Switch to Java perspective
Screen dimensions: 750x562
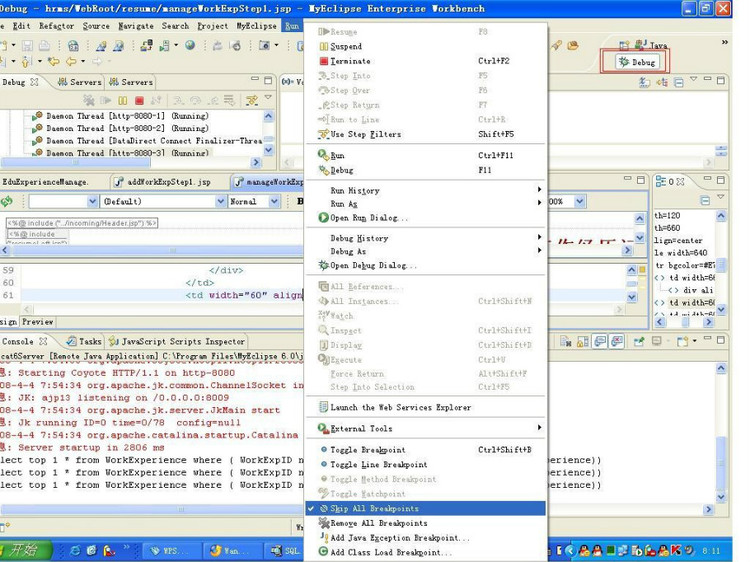tap(651, 45)
